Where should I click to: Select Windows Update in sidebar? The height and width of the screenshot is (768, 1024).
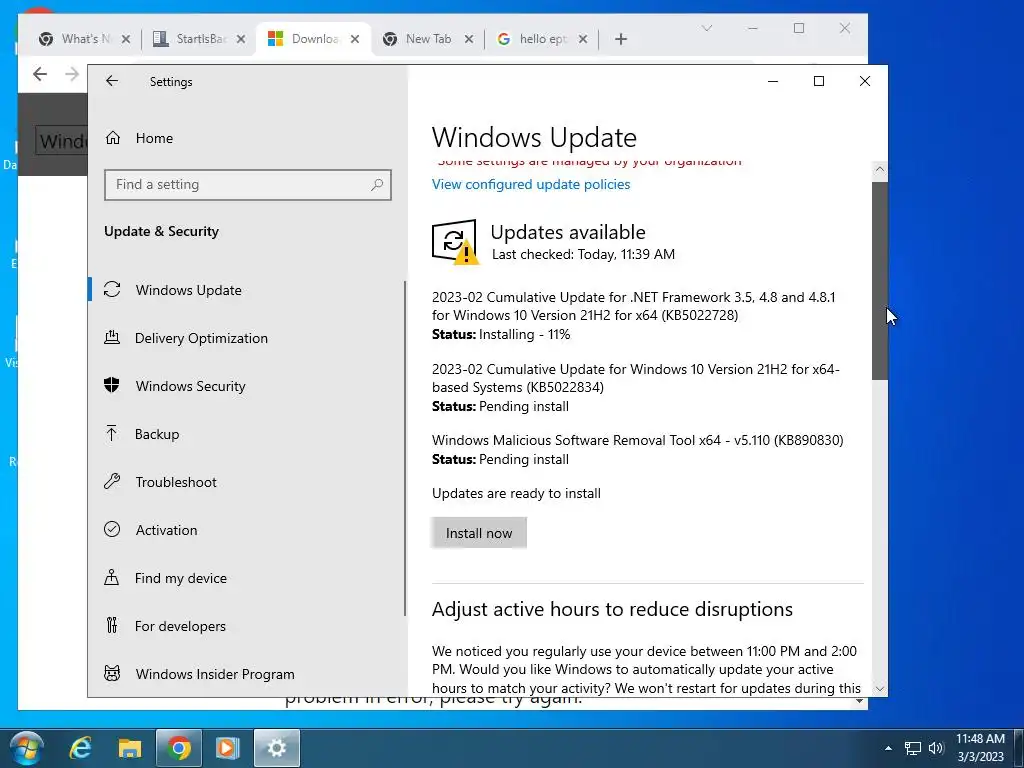(189, 290)
